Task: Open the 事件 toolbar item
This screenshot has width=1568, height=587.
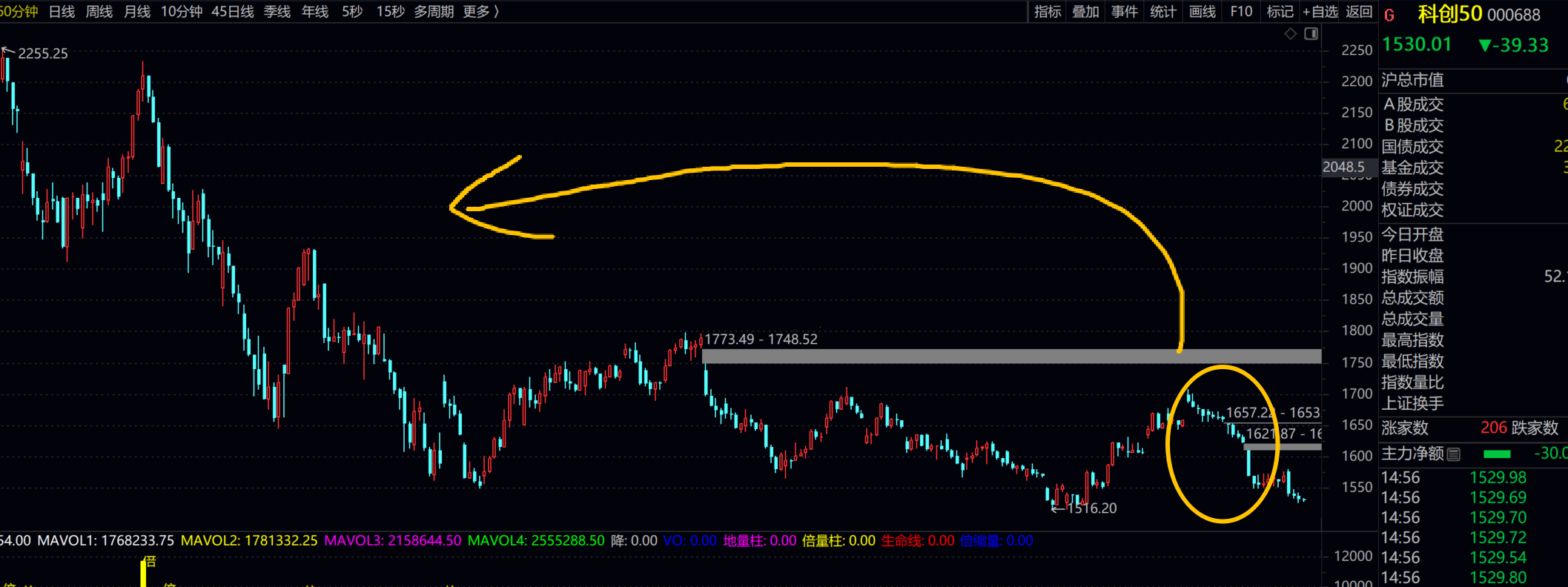Action: 1124,12
